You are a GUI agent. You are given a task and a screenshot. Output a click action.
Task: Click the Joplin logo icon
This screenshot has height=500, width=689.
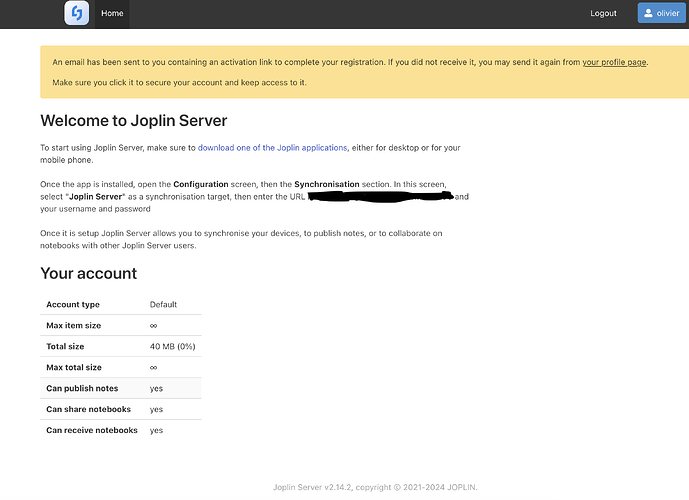tap(76, 13)
